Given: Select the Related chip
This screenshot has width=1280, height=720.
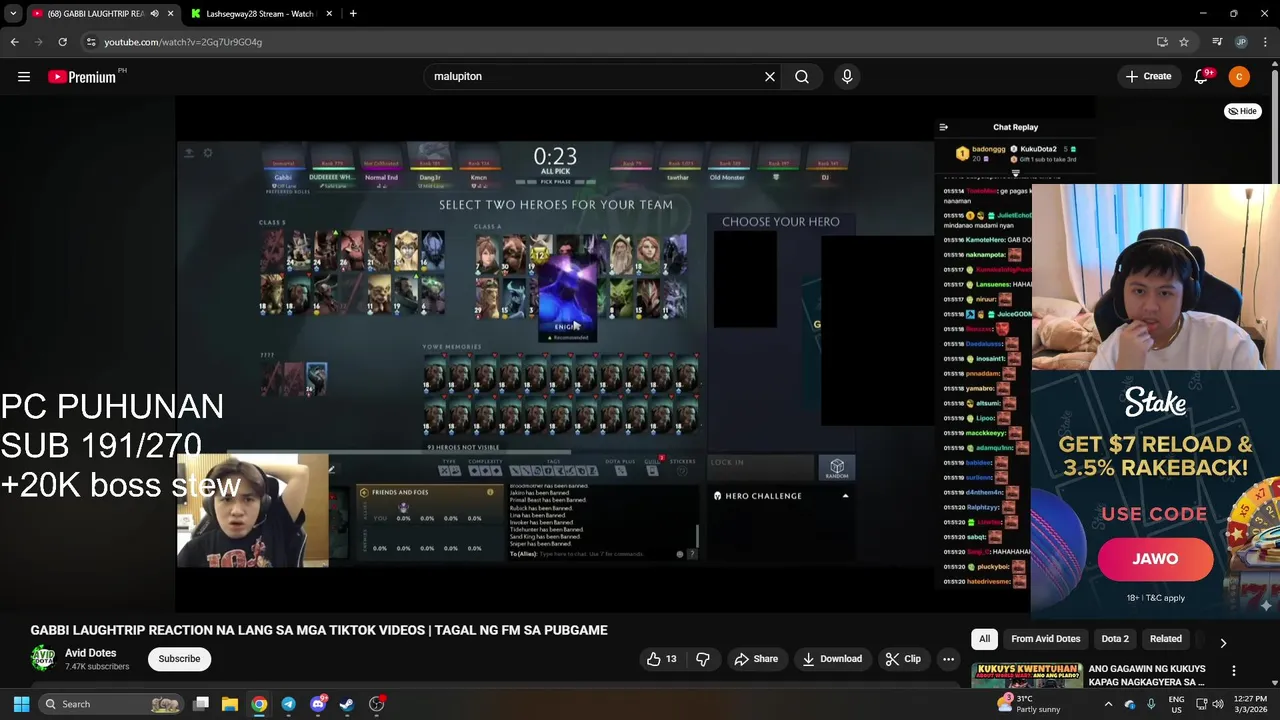Looking at the screenshot, I should pos(1165,639).
